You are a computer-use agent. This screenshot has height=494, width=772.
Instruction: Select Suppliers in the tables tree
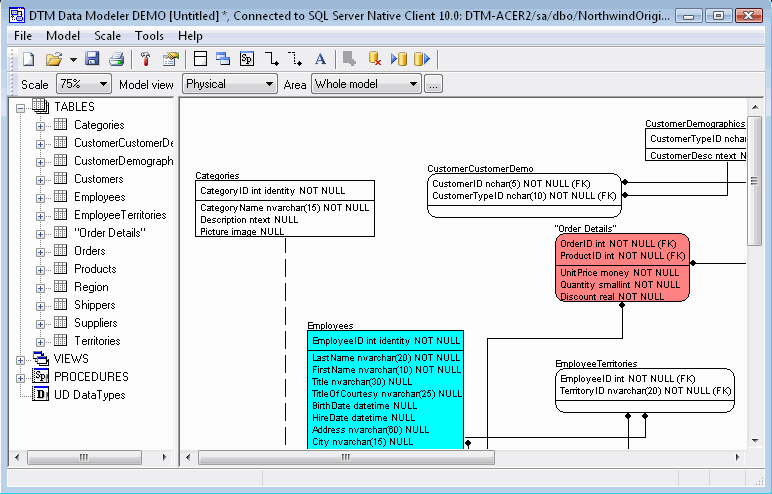[x=96, y=323]
